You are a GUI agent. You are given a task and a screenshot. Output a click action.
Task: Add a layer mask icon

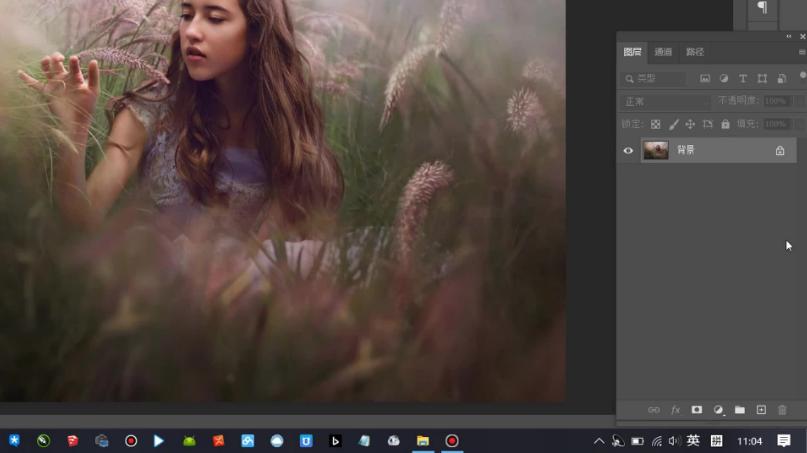click(696, 410)
